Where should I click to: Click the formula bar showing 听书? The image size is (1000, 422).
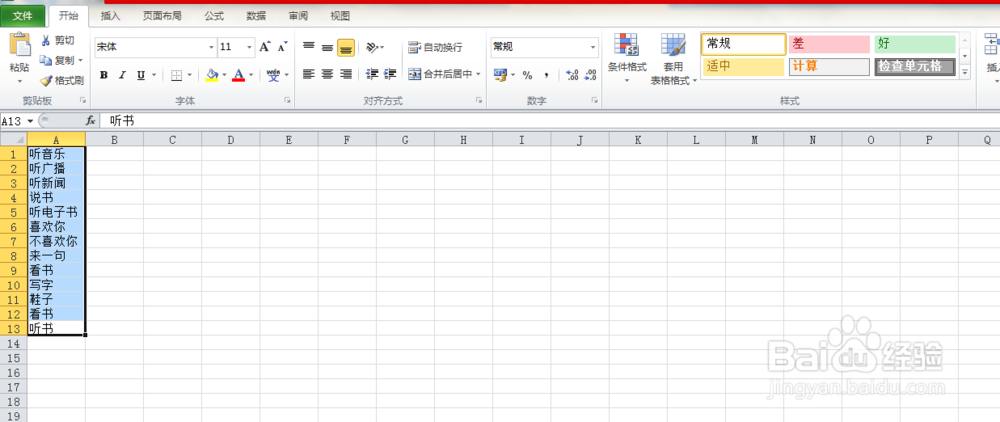tap(548, 120)
